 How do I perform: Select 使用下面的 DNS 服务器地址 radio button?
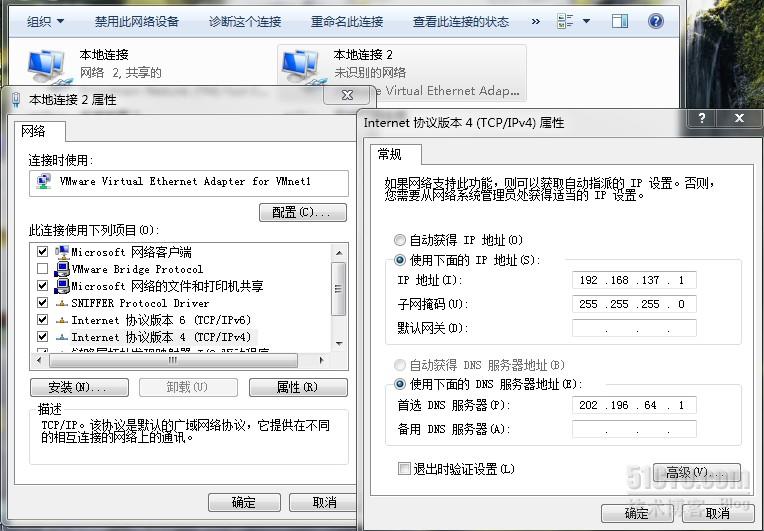(400, 384)
